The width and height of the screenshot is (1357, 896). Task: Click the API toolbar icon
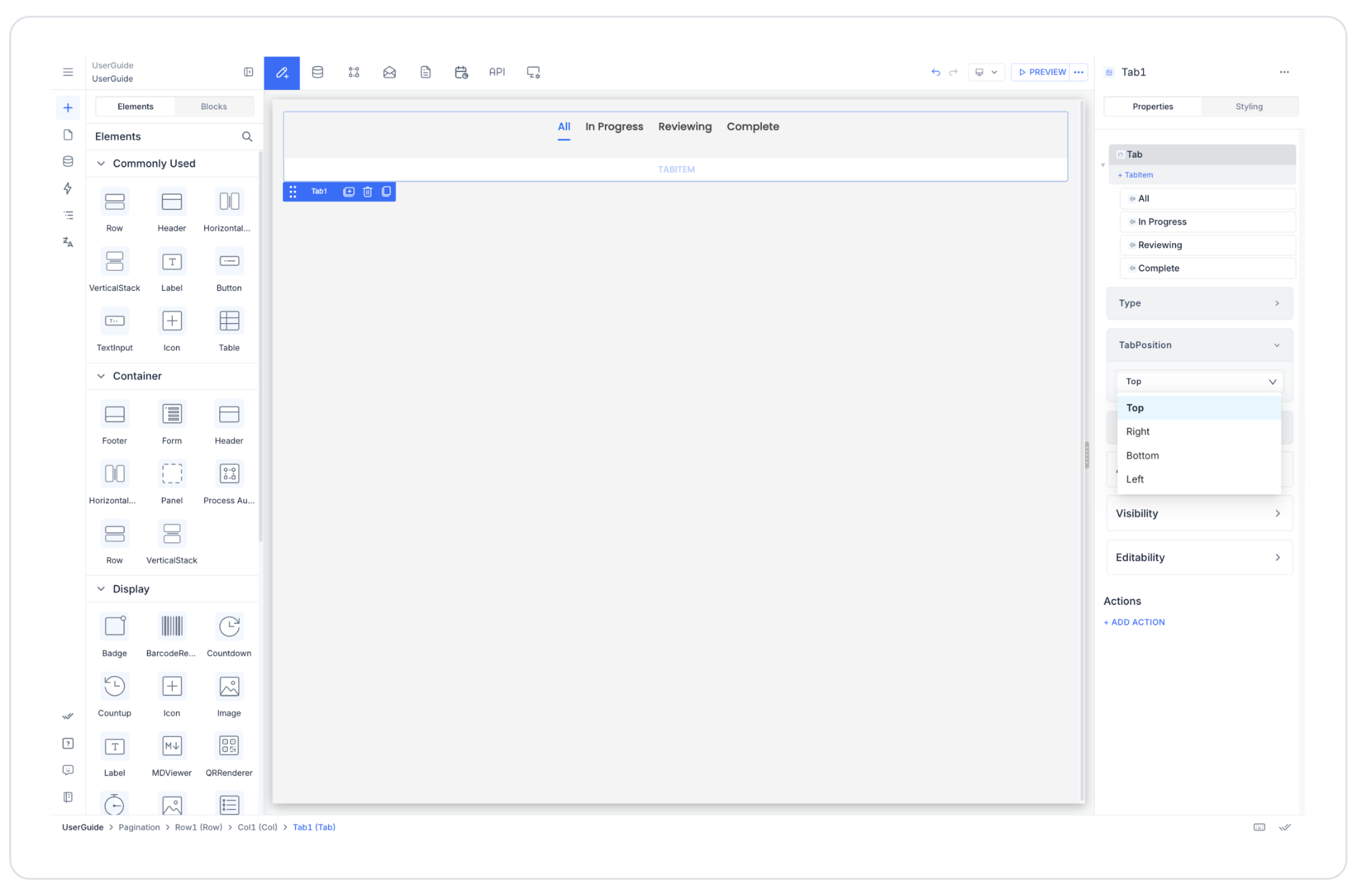tap(496, 72)
